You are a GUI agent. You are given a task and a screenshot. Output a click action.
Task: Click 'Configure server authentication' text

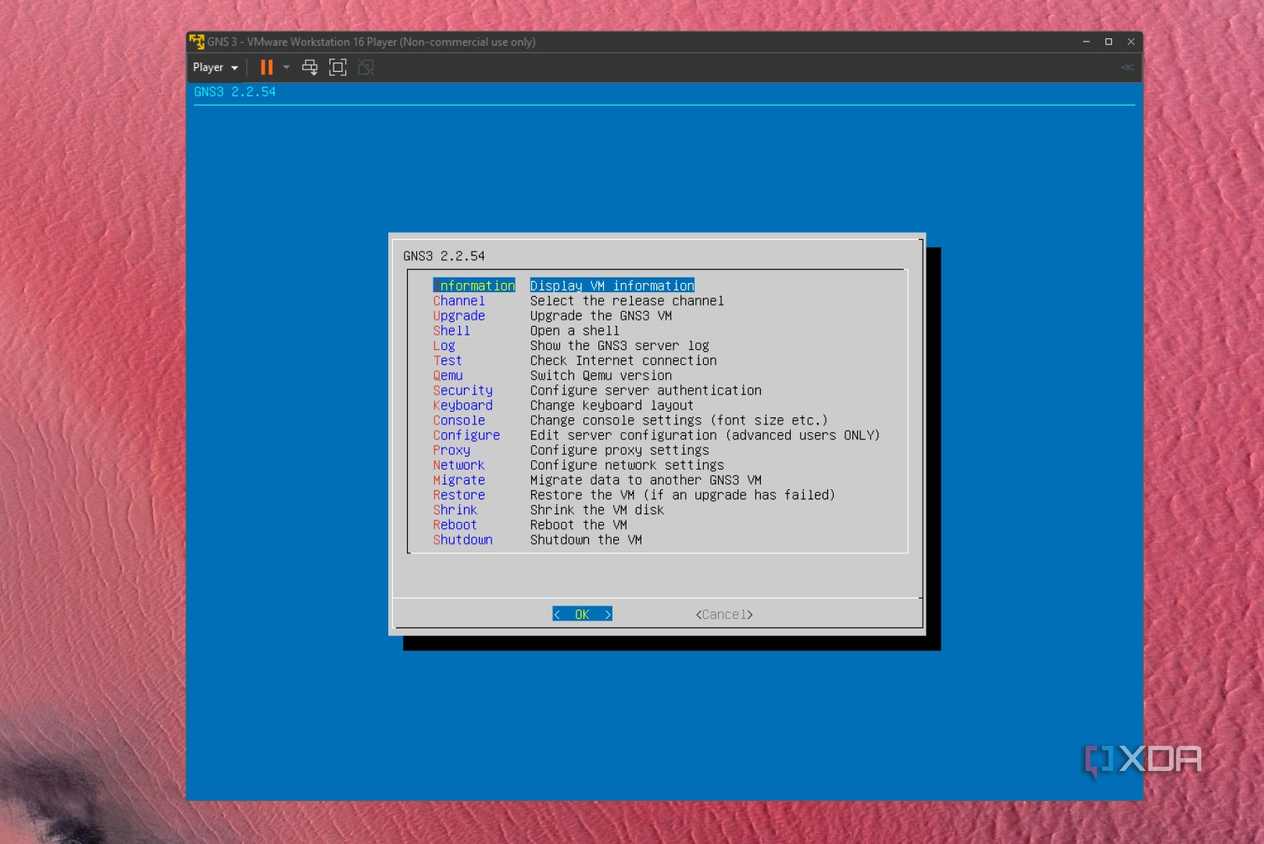point(646,391)
